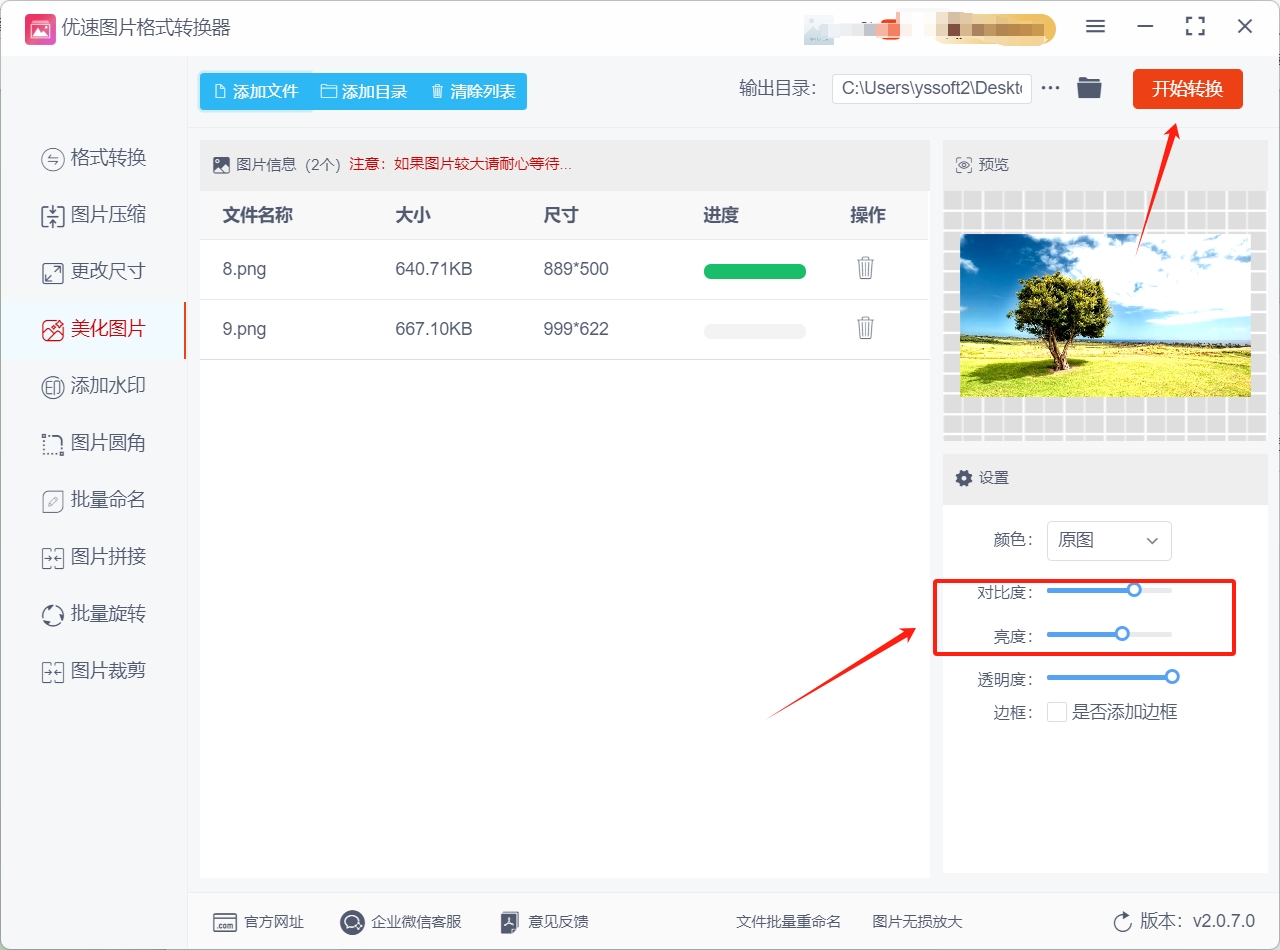1280x950 pixels.
Task: Go to 批量旋转 sidebar item
Action: pos(94,614)
